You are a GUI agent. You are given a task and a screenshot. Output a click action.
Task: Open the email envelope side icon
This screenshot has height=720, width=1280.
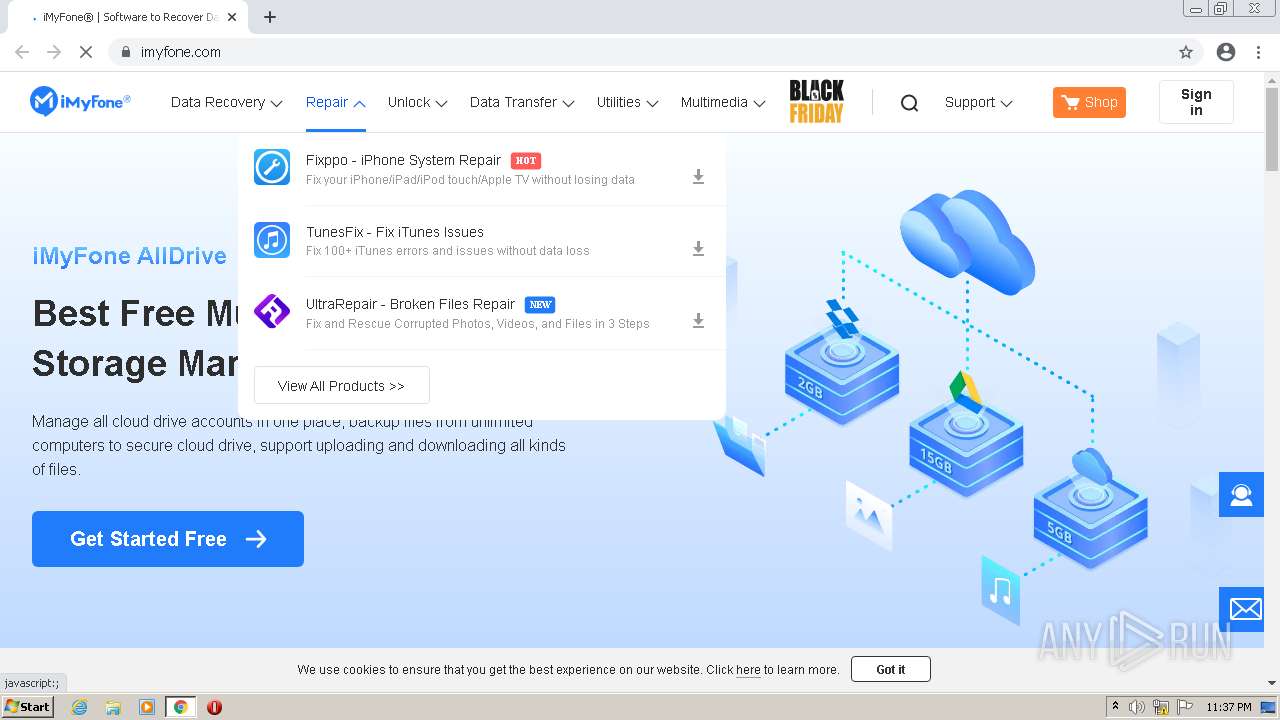pos(1241,609)
